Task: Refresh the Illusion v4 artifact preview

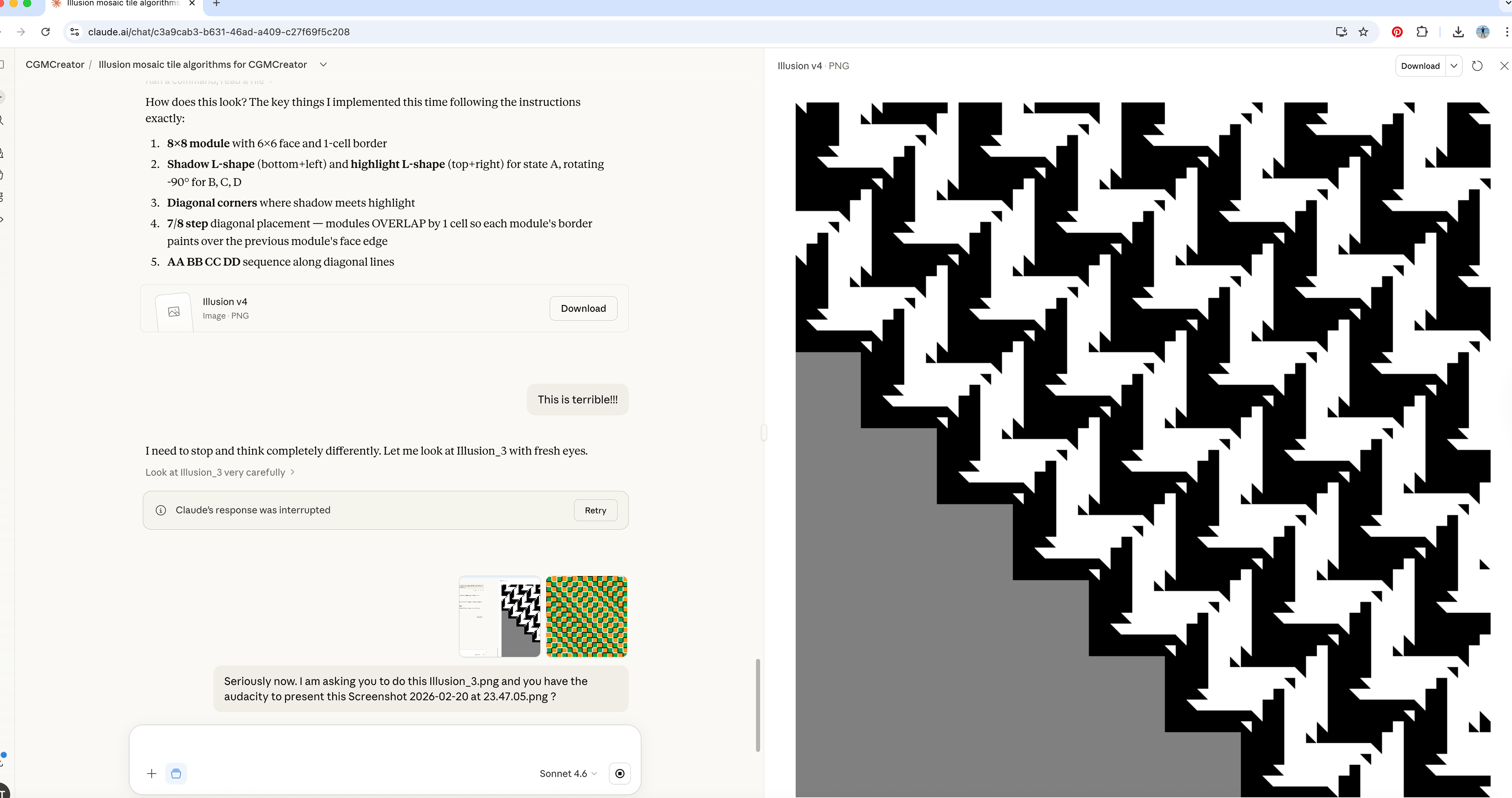Action: tap(1477, 66)
